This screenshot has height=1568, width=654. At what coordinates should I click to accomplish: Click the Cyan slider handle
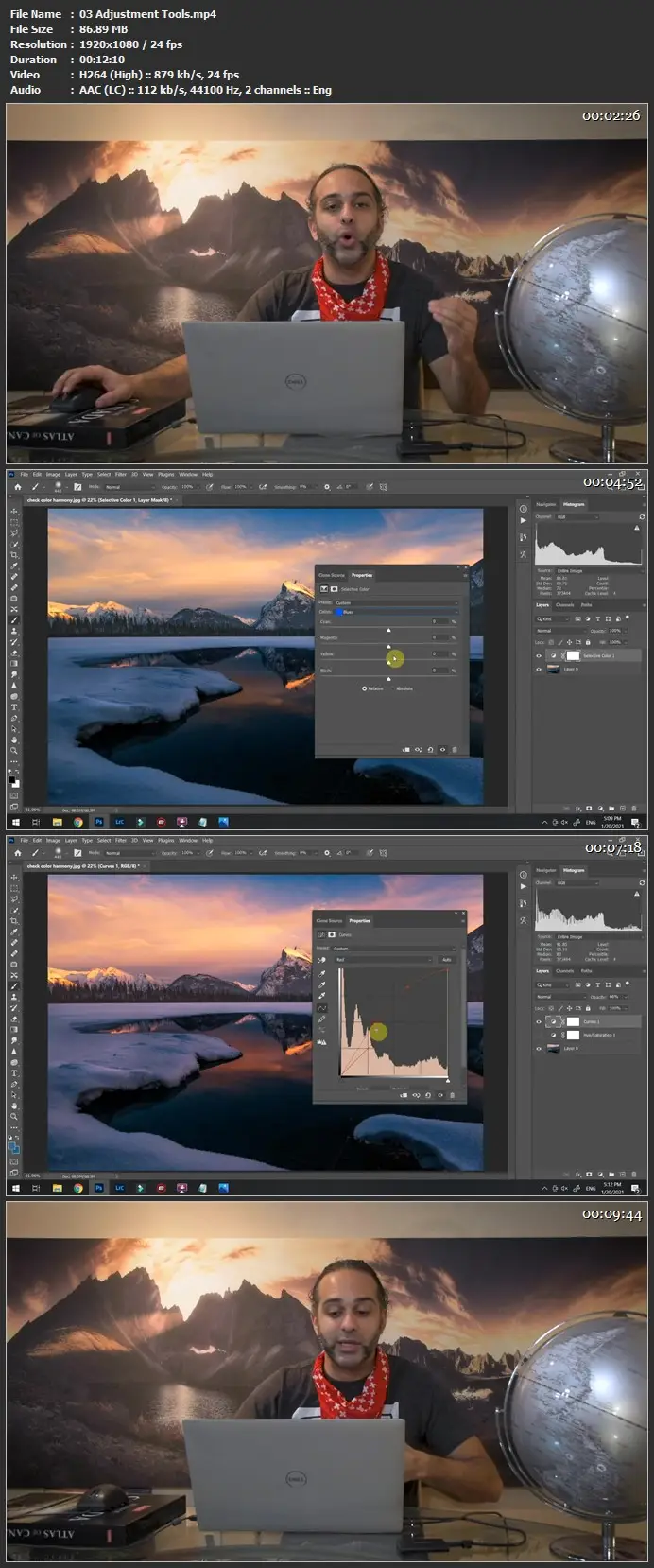tap(388, 630)
